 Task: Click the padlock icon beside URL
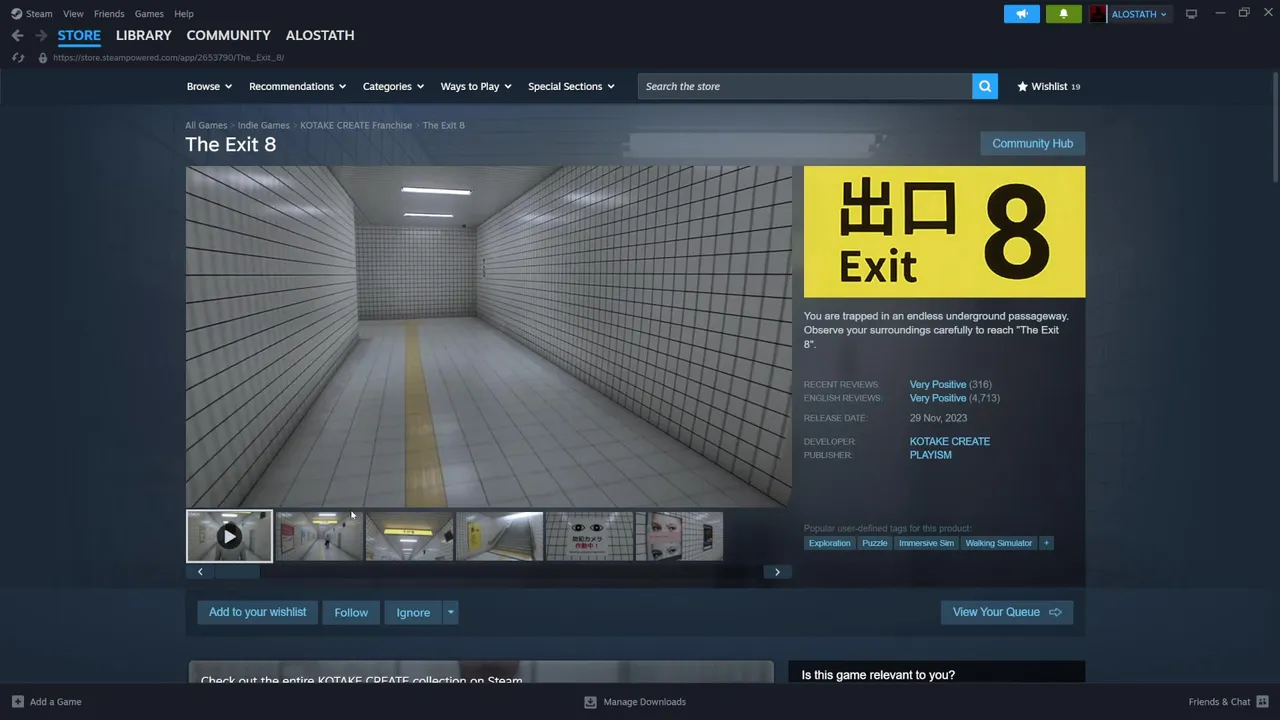(42, 58)
